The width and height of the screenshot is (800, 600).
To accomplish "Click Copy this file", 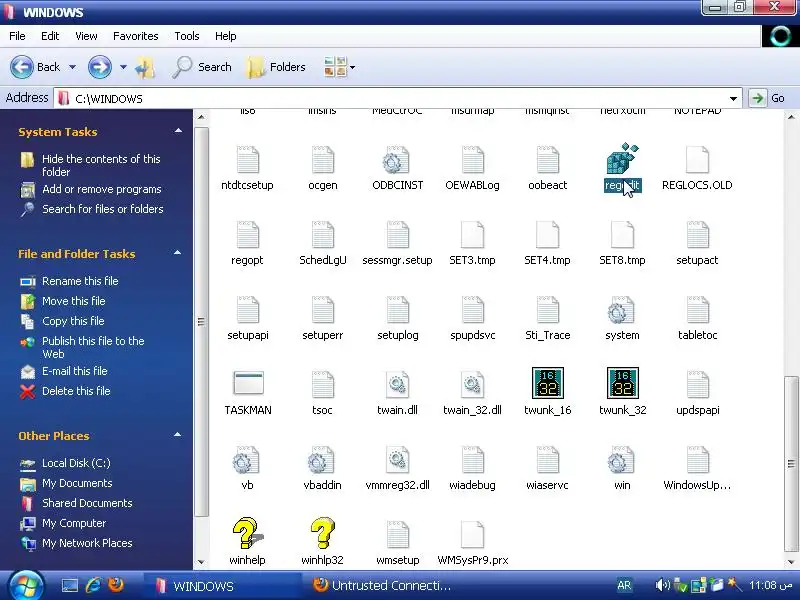I will (x=73, y=321).
